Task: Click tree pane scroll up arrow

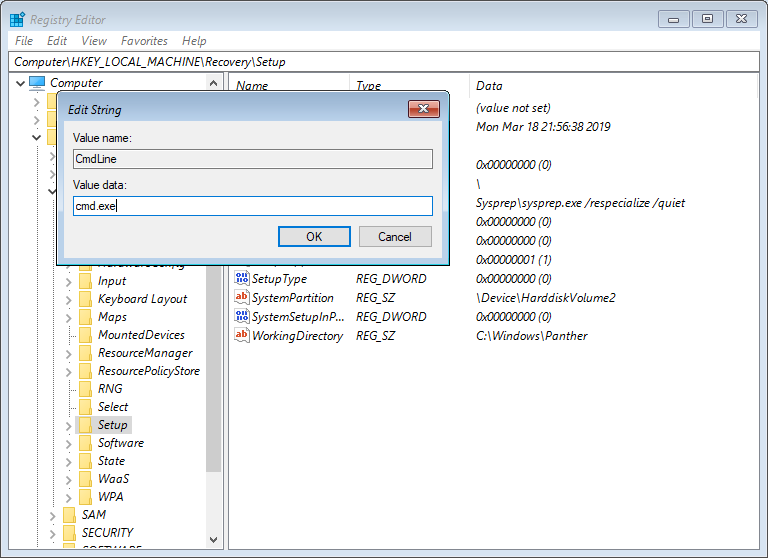Action: (x=213, y=83)
